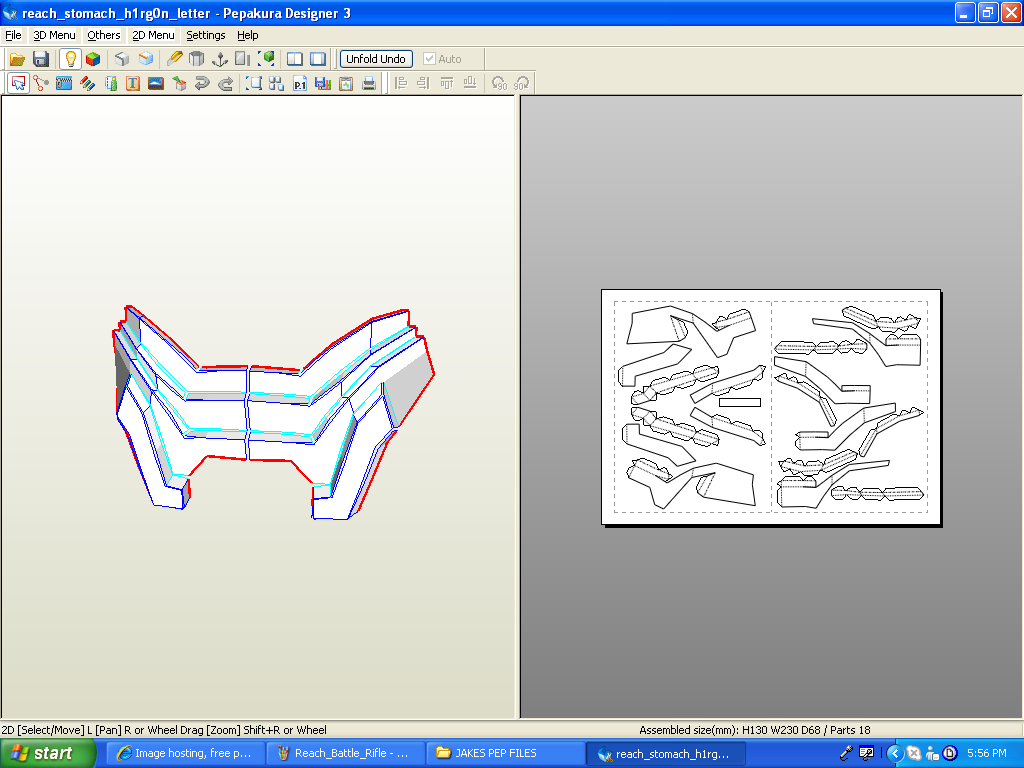
Task: Open the Help menu
Action: [x=248, y=35]
